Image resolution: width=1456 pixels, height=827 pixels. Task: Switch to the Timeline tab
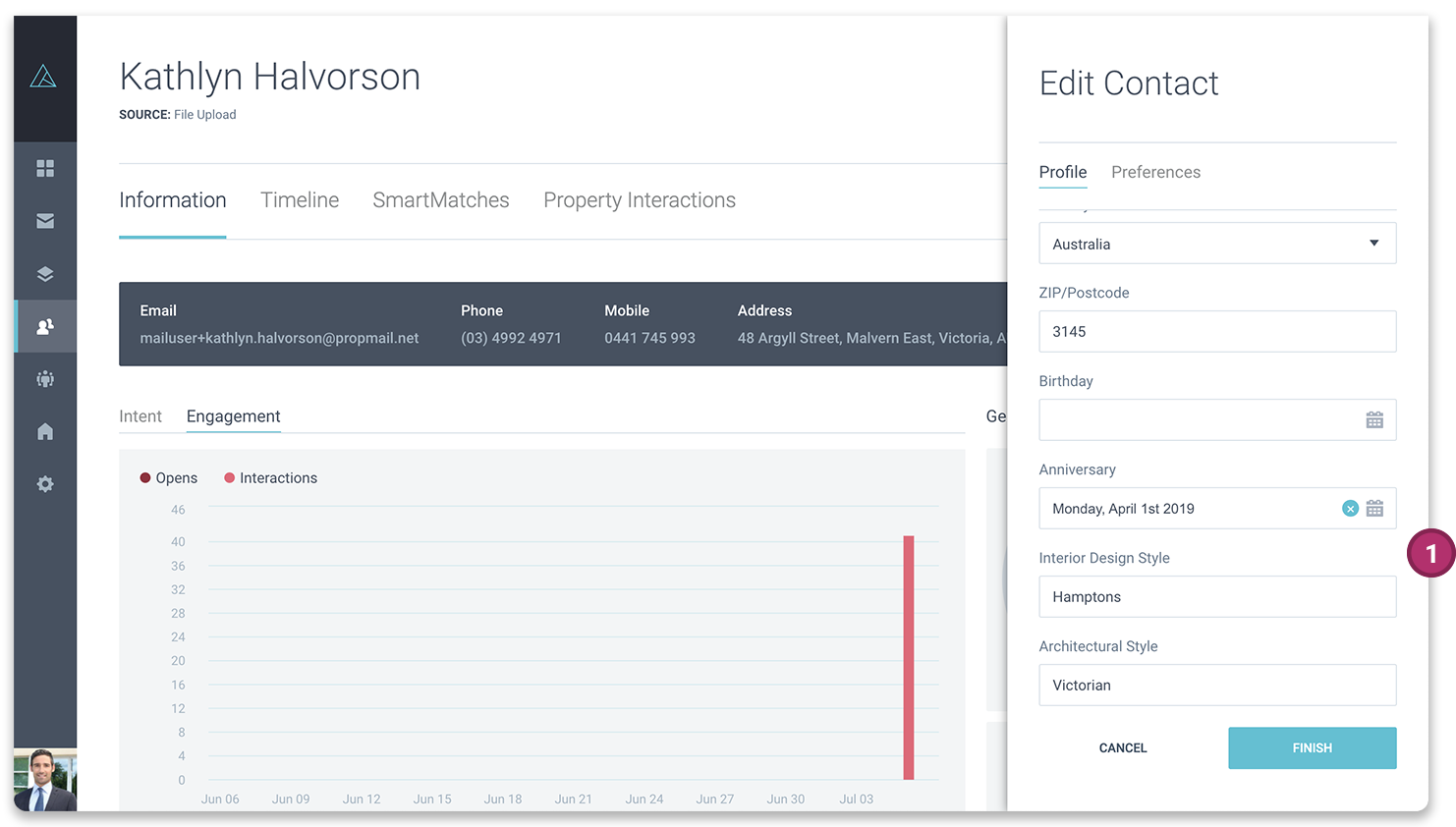point(300,200)
